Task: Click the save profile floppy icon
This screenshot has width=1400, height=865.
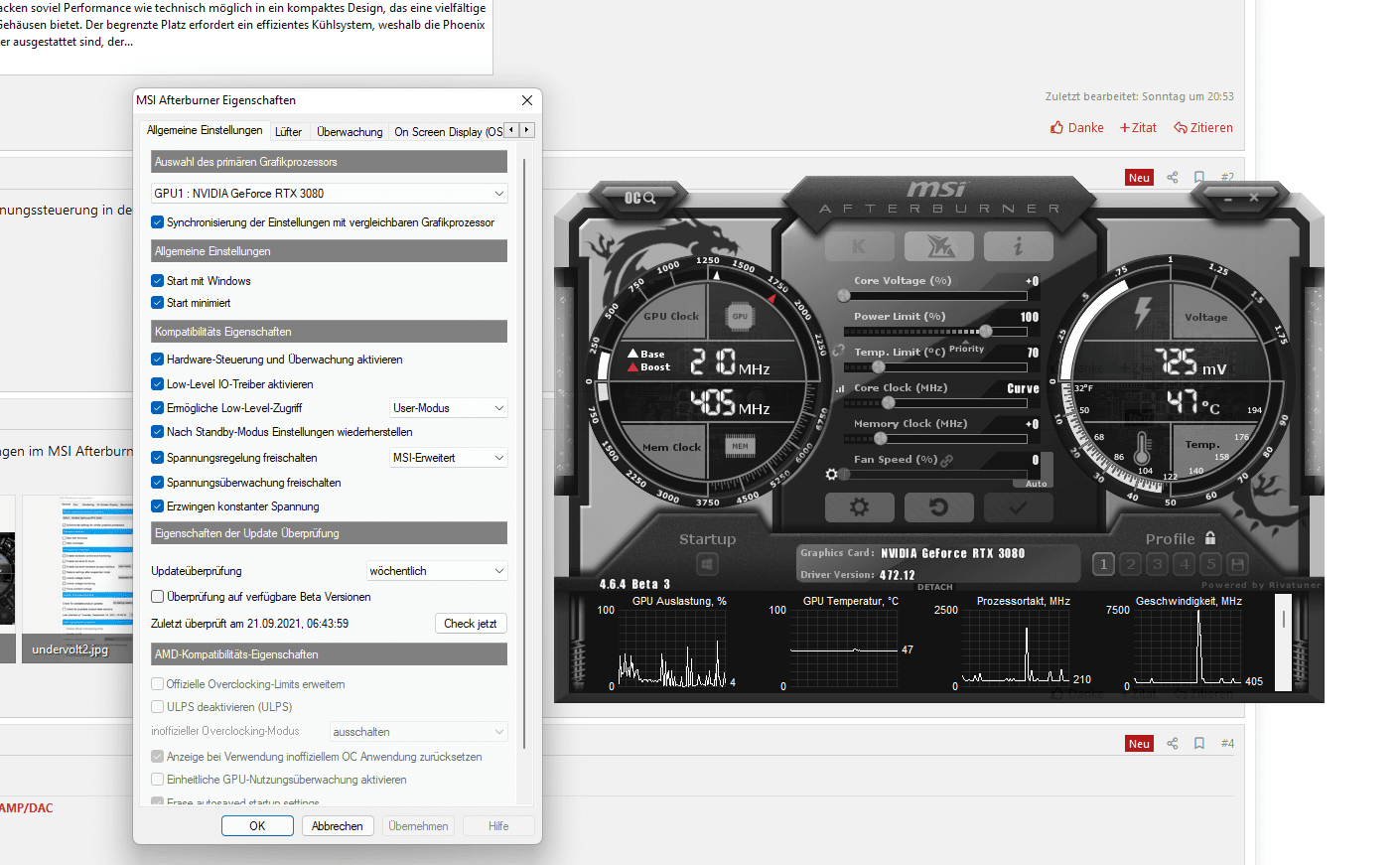Action: [1237, 564]
